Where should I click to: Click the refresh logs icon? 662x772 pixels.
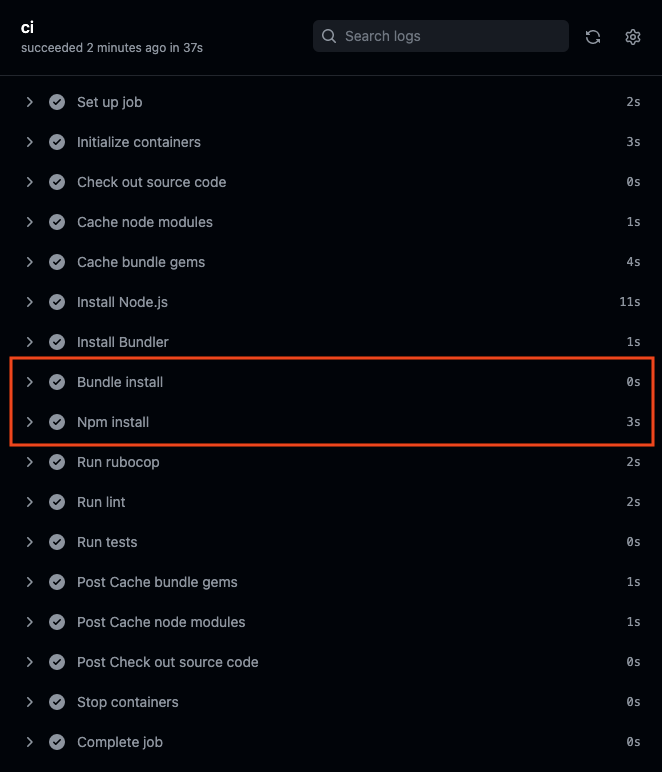click(593, 37)
